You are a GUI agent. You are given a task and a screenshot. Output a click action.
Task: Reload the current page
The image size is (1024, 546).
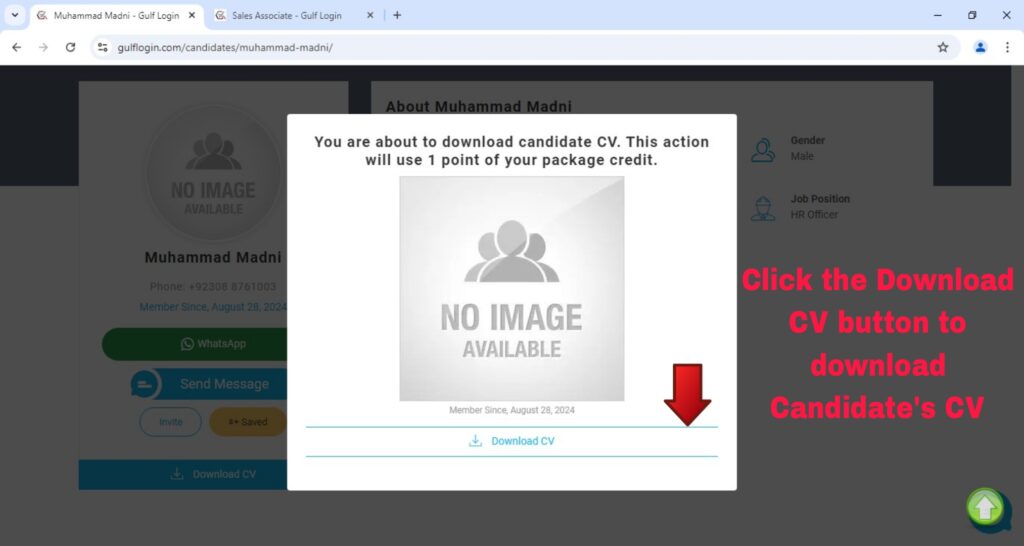point(70,47)
